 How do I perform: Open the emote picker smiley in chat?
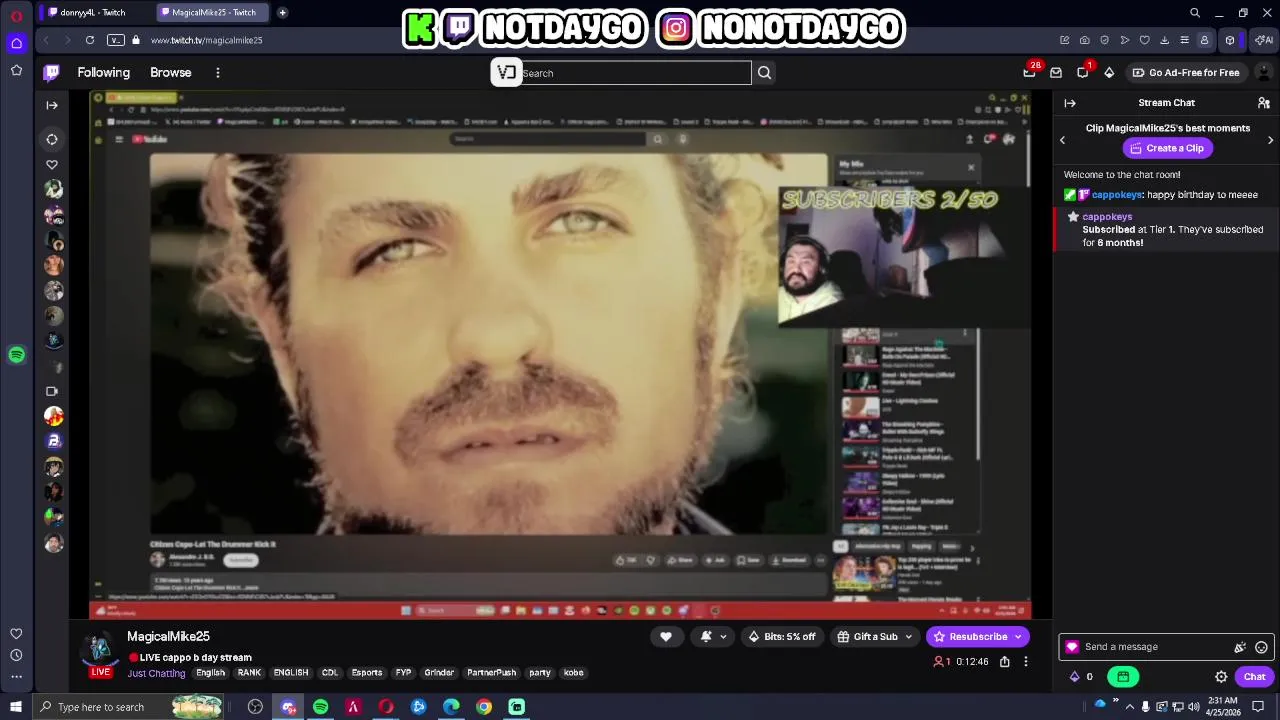(x=1261, y=647)
